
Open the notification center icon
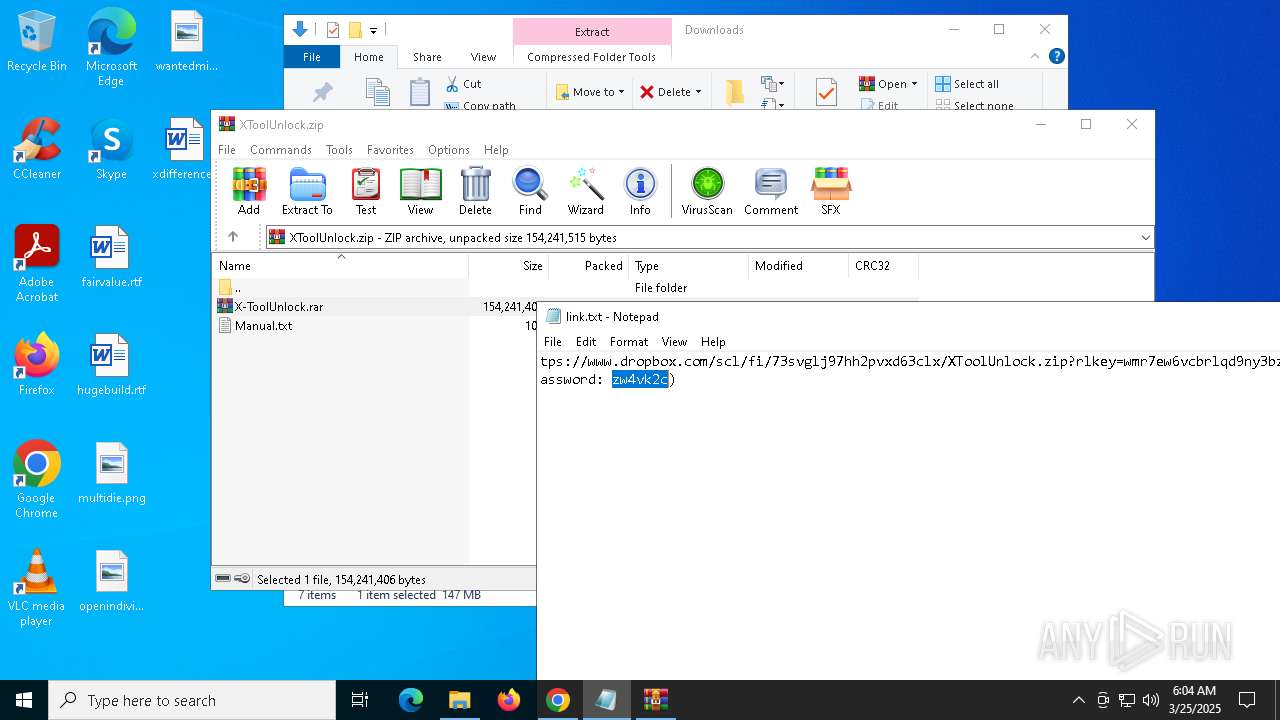pos(1247,700)
